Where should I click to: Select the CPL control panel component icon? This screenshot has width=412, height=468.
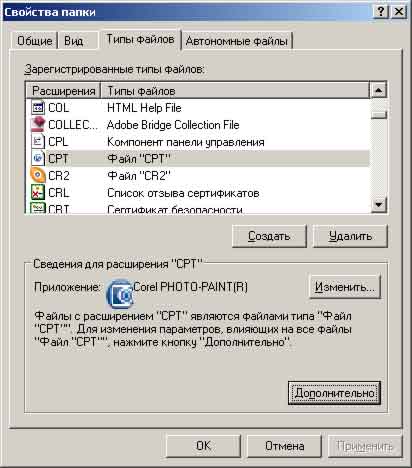point(38,142)
